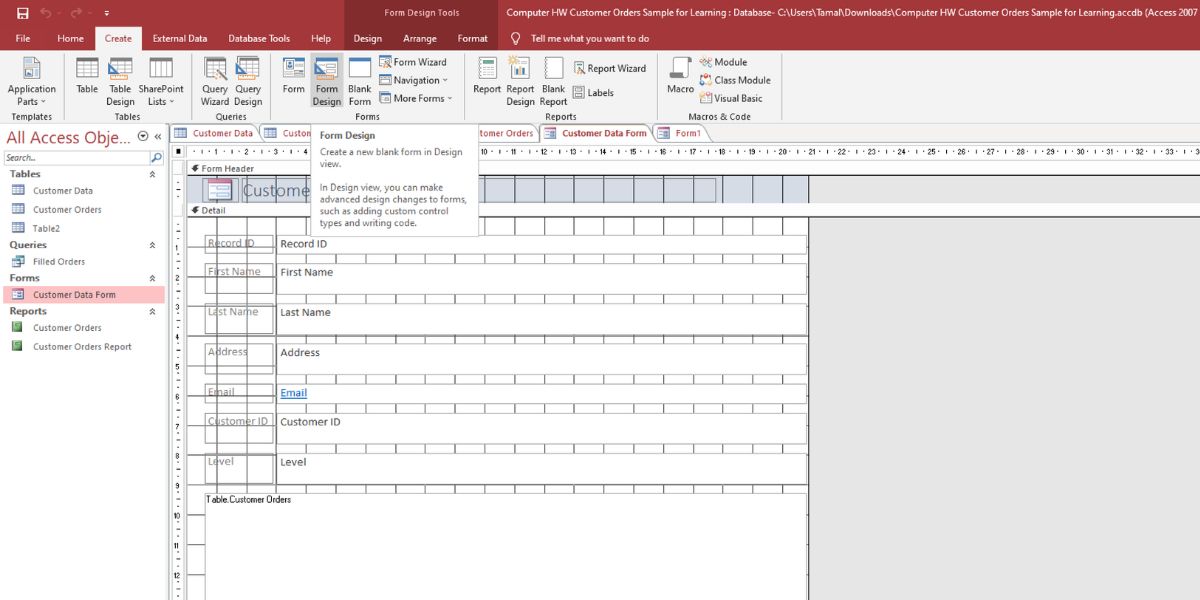Viewport: 1200px width, 600px height.
Task: Open the Labels tool
Action: [596, 90]
